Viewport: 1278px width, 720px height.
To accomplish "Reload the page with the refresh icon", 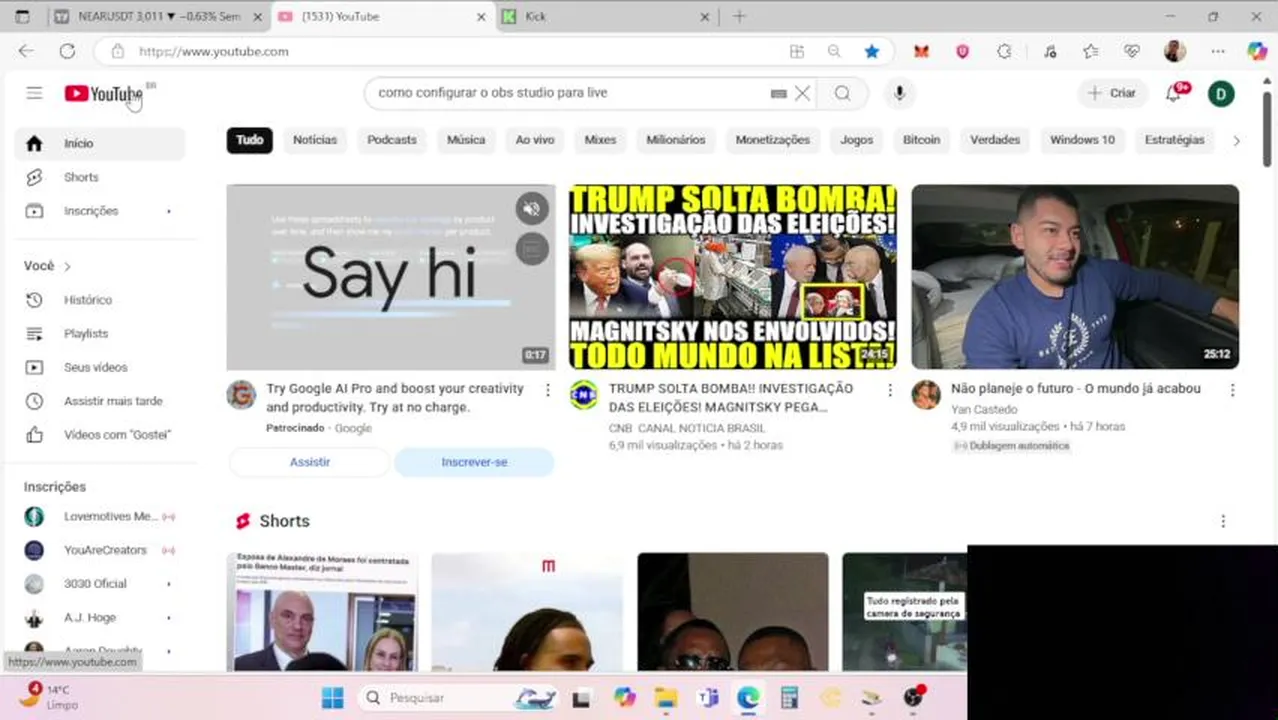I will point(67,51).
